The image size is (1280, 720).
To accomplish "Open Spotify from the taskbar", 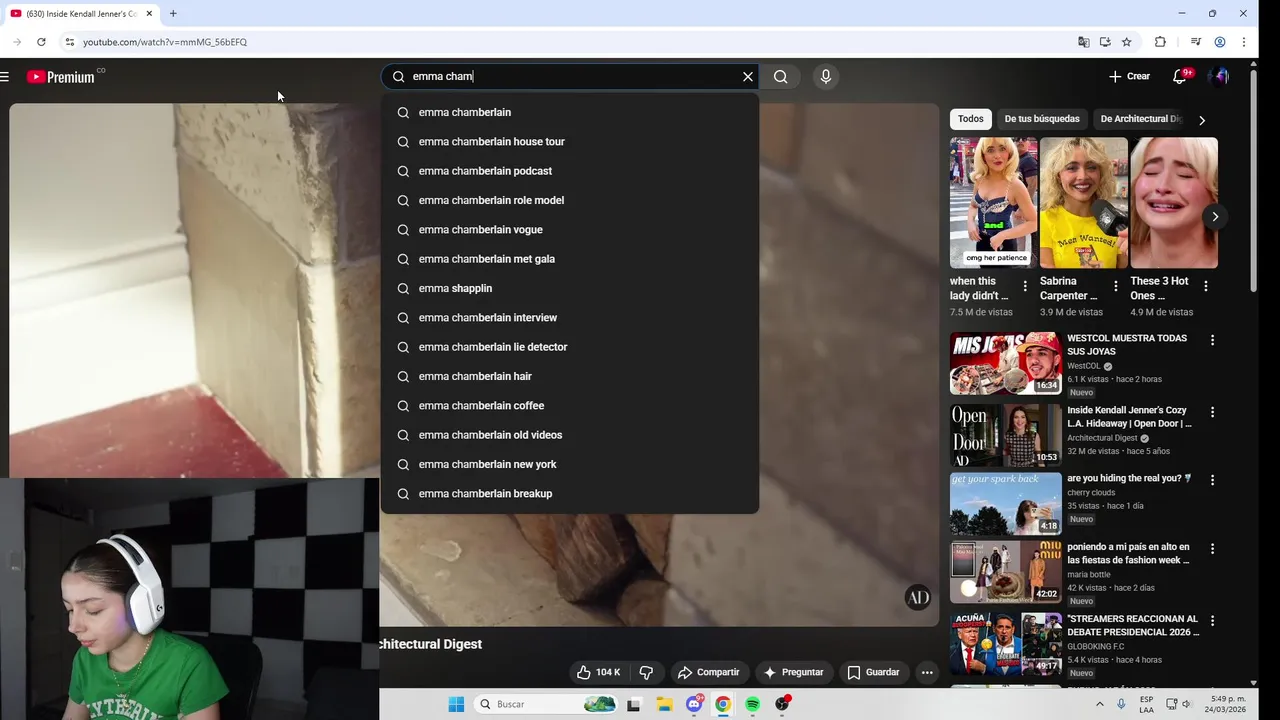I will coord(753,704).
